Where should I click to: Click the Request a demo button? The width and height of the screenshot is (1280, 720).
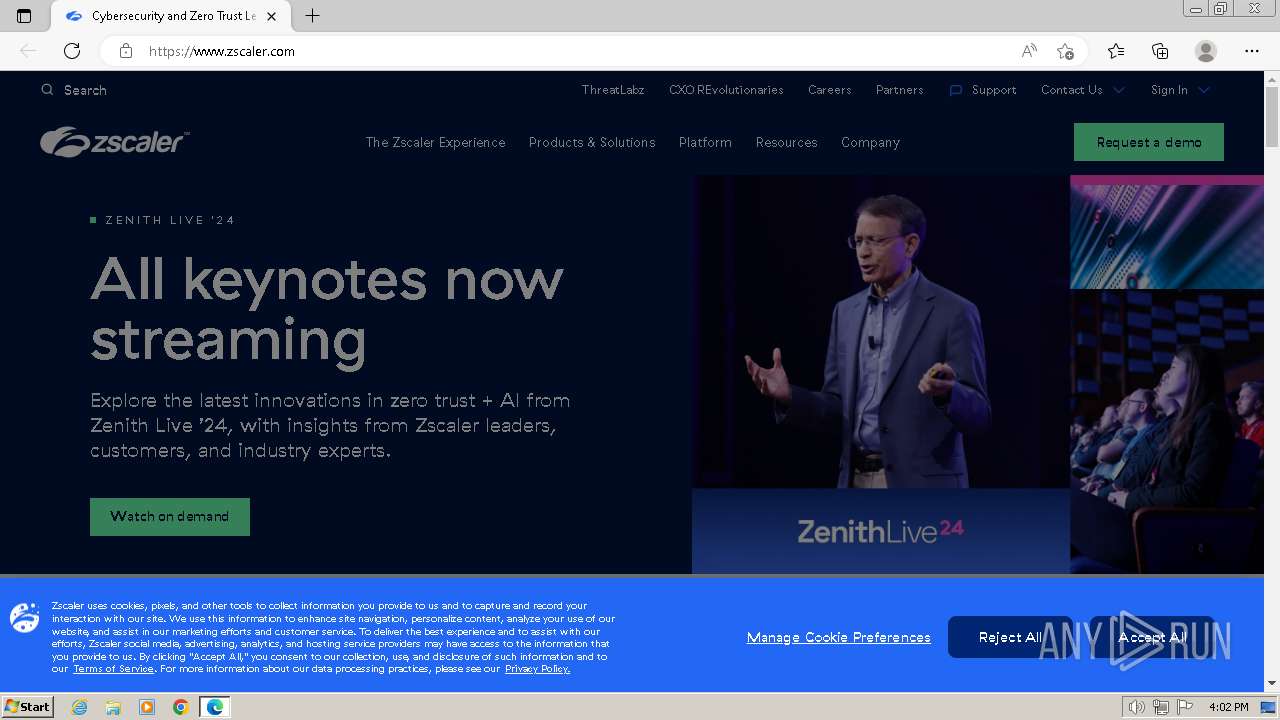1149,142
